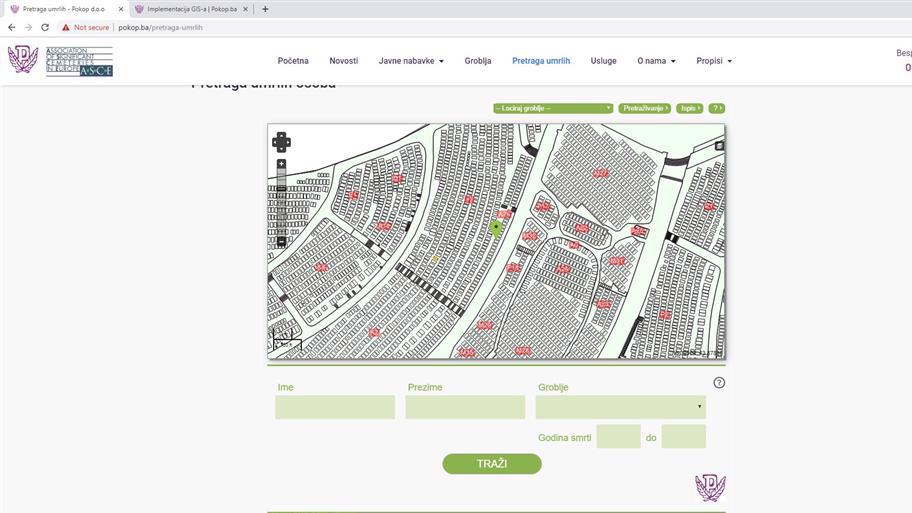
Task: Go back using browser back arrow
Action: tap(12, 27)
